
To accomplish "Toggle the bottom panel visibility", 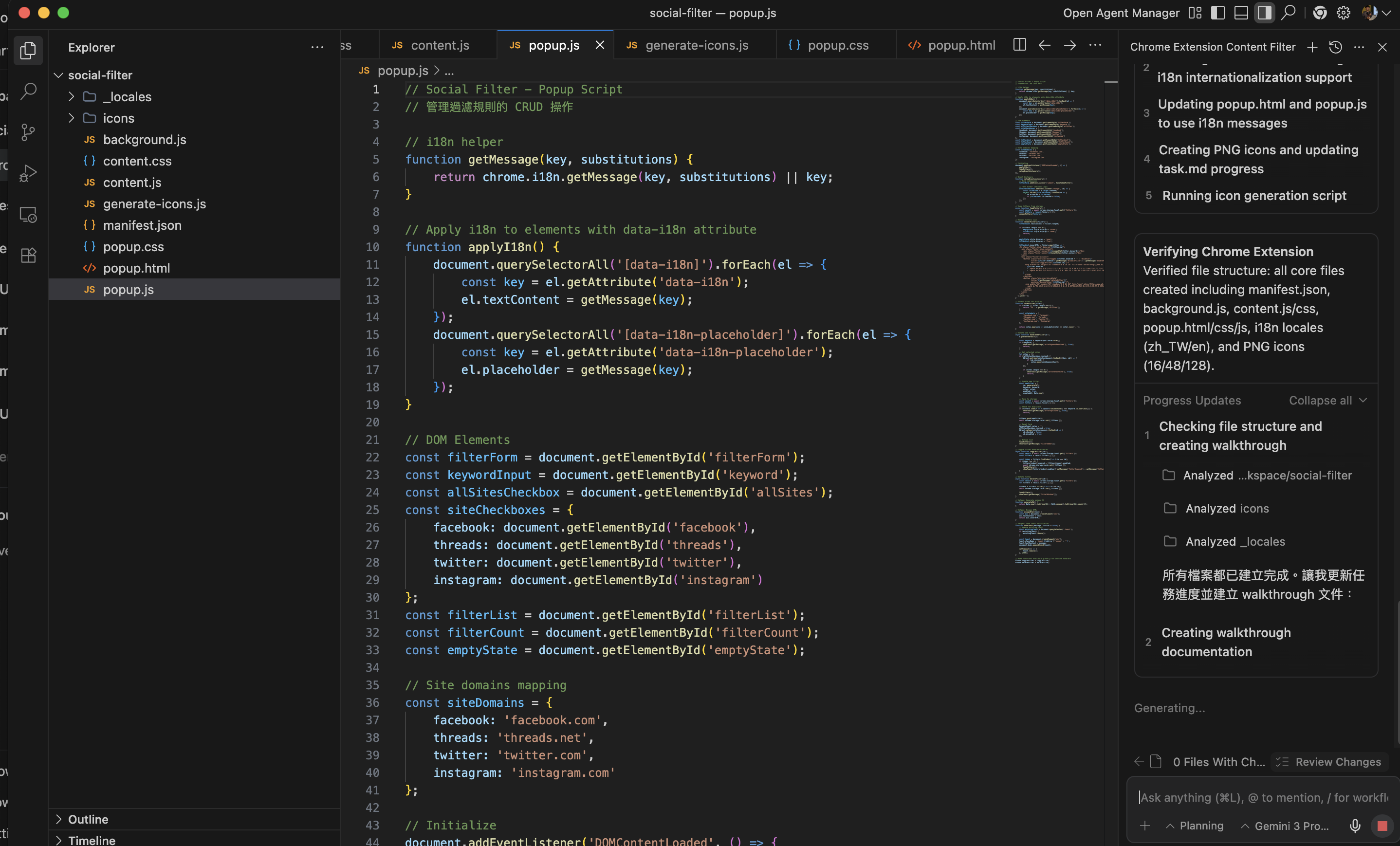I will 1241,13.
